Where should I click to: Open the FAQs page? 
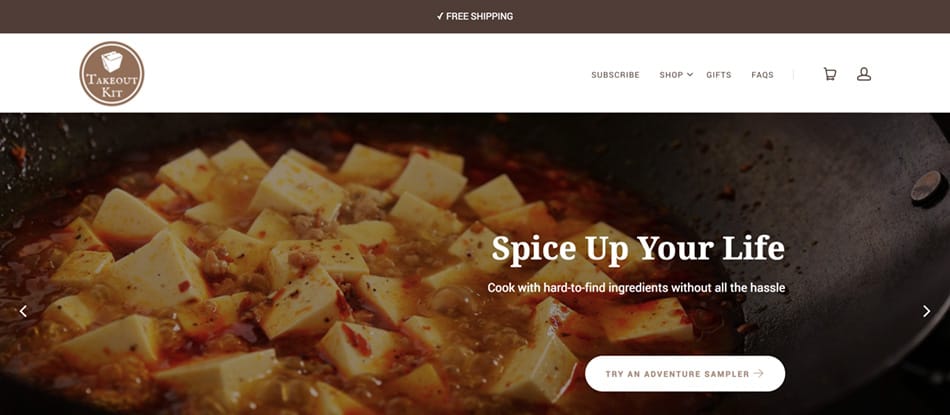pos(762,75)
